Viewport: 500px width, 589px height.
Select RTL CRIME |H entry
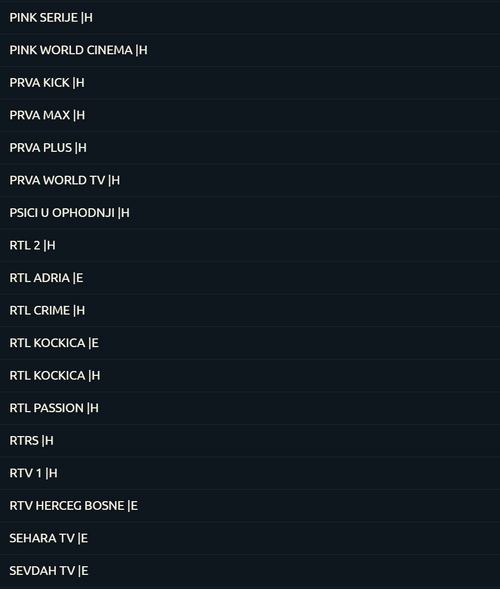pos(250,311)
